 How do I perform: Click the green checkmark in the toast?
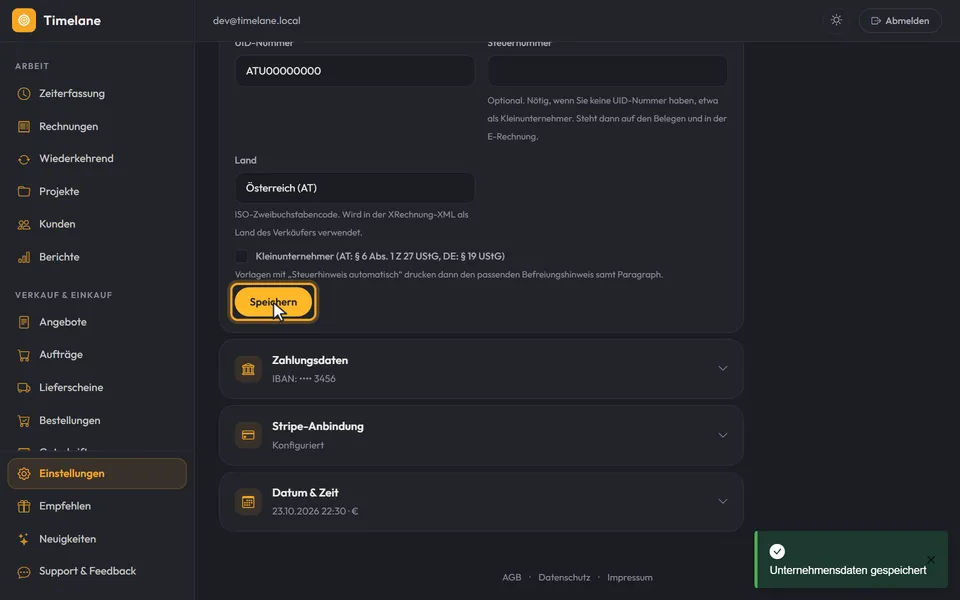[x=777, y=552]
